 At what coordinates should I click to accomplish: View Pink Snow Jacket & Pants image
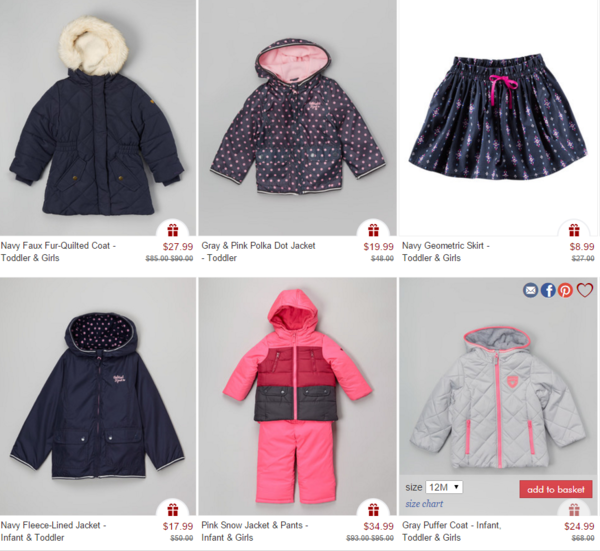coord(298,396)
